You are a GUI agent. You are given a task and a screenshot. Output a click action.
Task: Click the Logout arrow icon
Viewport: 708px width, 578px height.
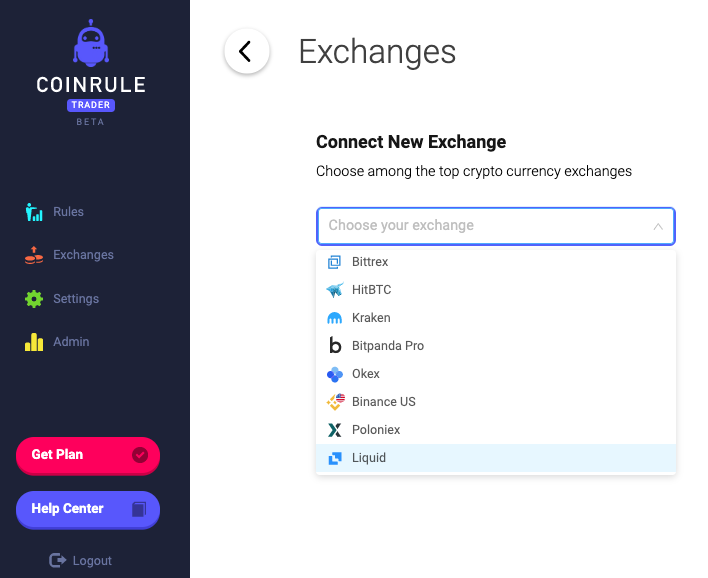[x=57, y=560]
